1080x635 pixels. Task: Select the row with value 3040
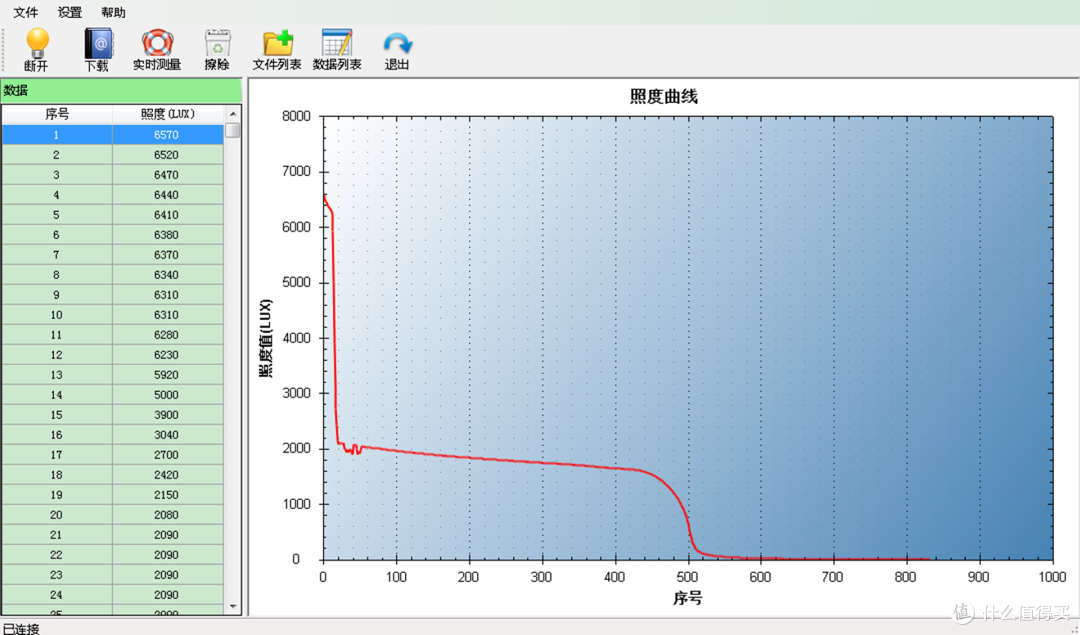coord(112,435)
